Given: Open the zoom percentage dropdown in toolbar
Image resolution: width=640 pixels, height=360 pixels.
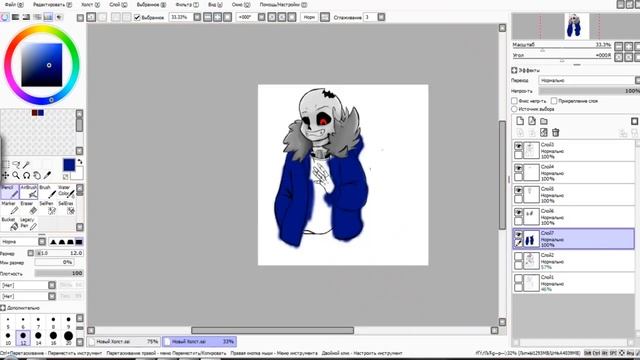Looking at the screenshot, I should (x=197, y=17).
